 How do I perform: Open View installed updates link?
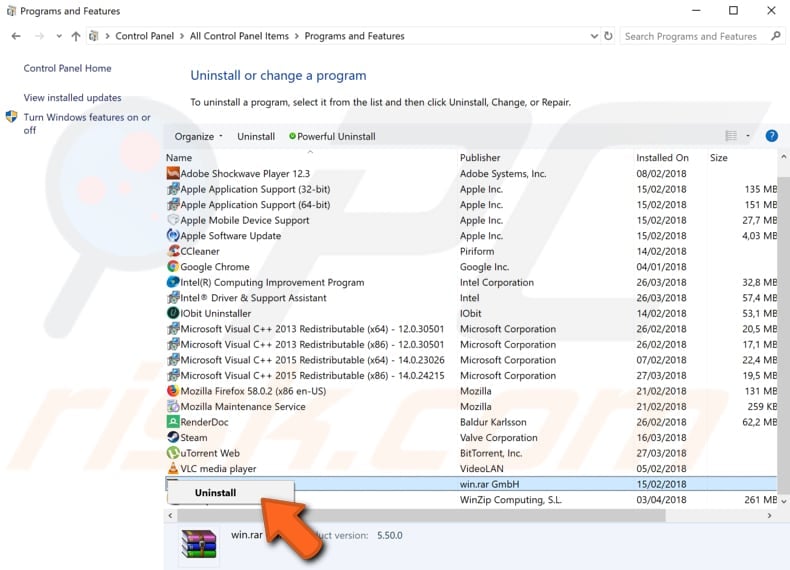pos(73,97)
